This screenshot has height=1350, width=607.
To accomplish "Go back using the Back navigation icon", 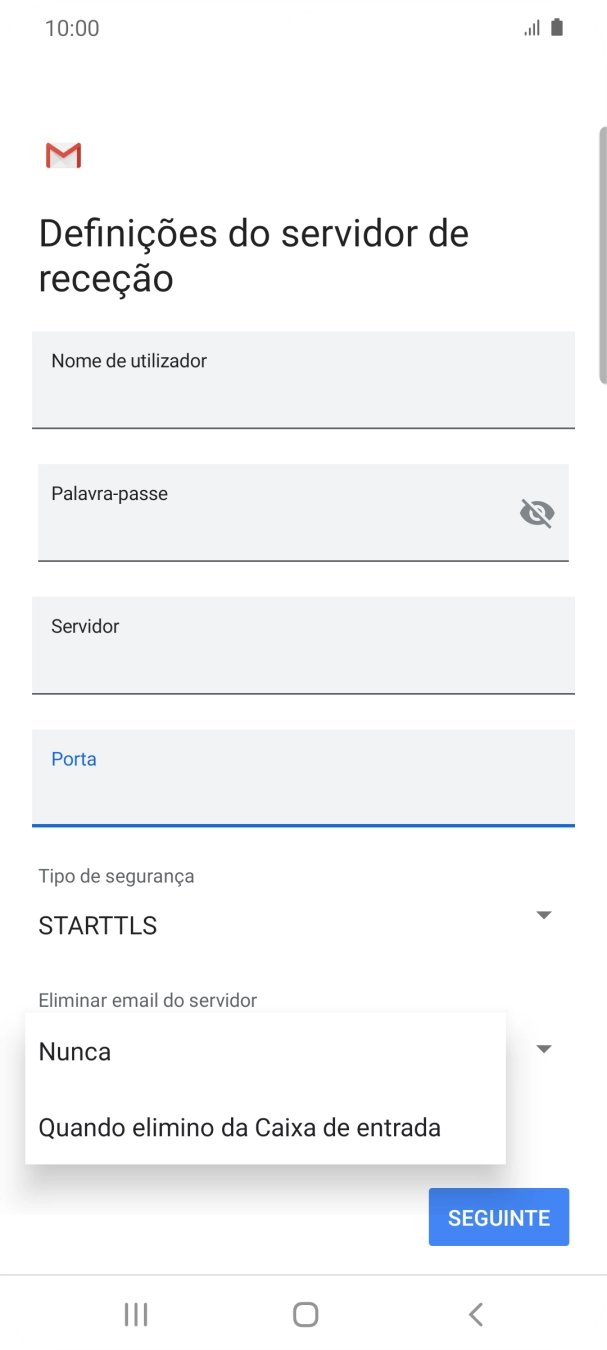I will click(x=475, y=1314).
